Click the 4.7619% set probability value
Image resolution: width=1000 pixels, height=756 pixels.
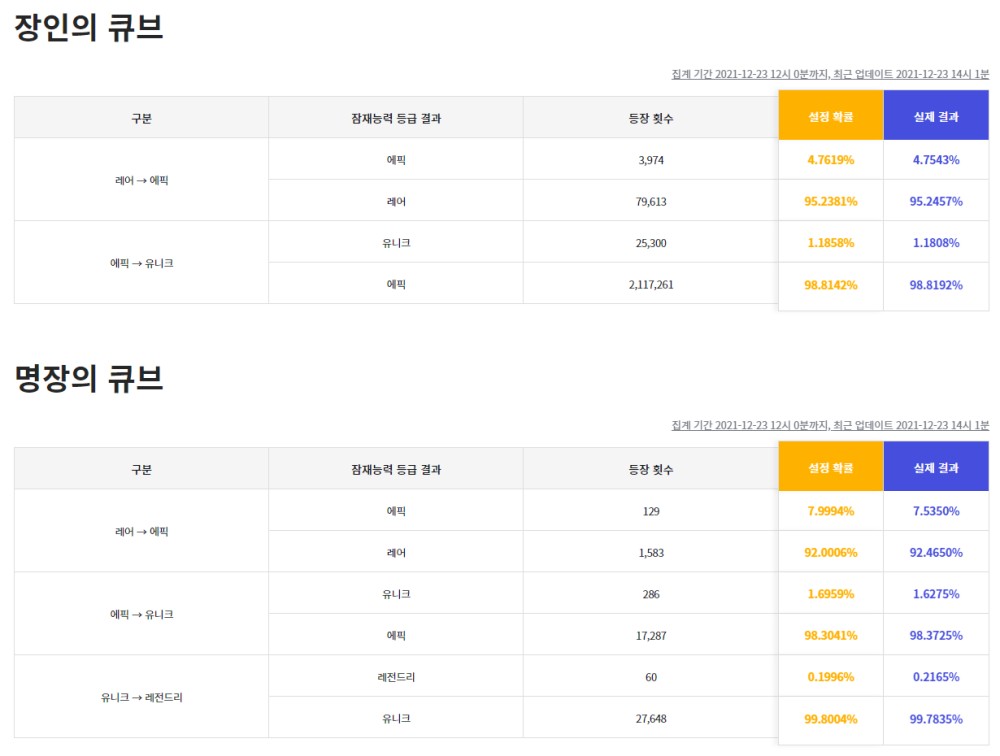click(x=831, y=160)
